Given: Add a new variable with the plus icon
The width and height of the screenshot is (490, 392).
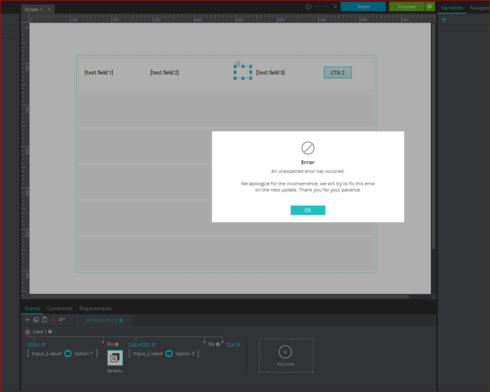Looking at the screenshot, I should (444, 20).
